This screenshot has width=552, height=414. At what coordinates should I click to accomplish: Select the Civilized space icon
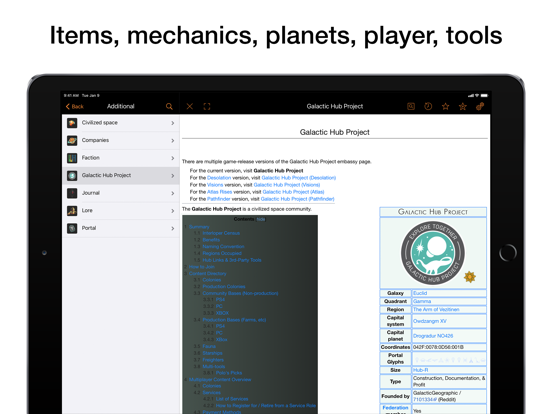click(72, 123)
